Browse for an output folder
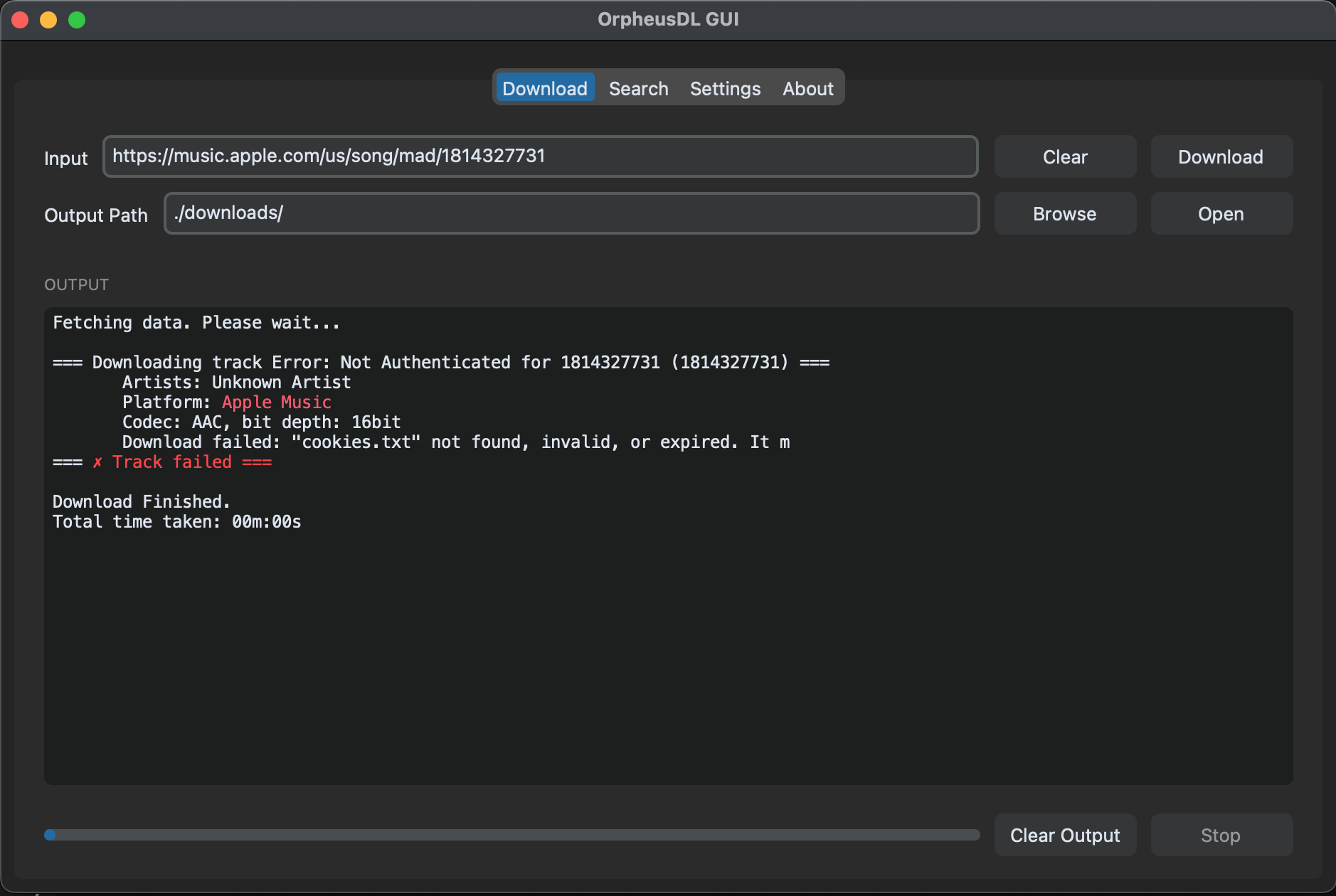This screenshot has width=1336, height=896. coord(1064,214)
